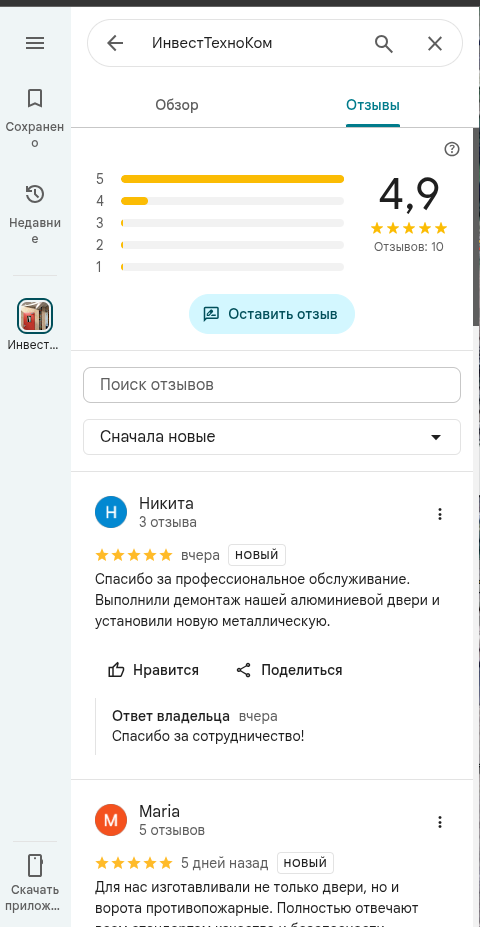
Task: Switch to the Обзор tab
Action: click(x=177, y=105)
